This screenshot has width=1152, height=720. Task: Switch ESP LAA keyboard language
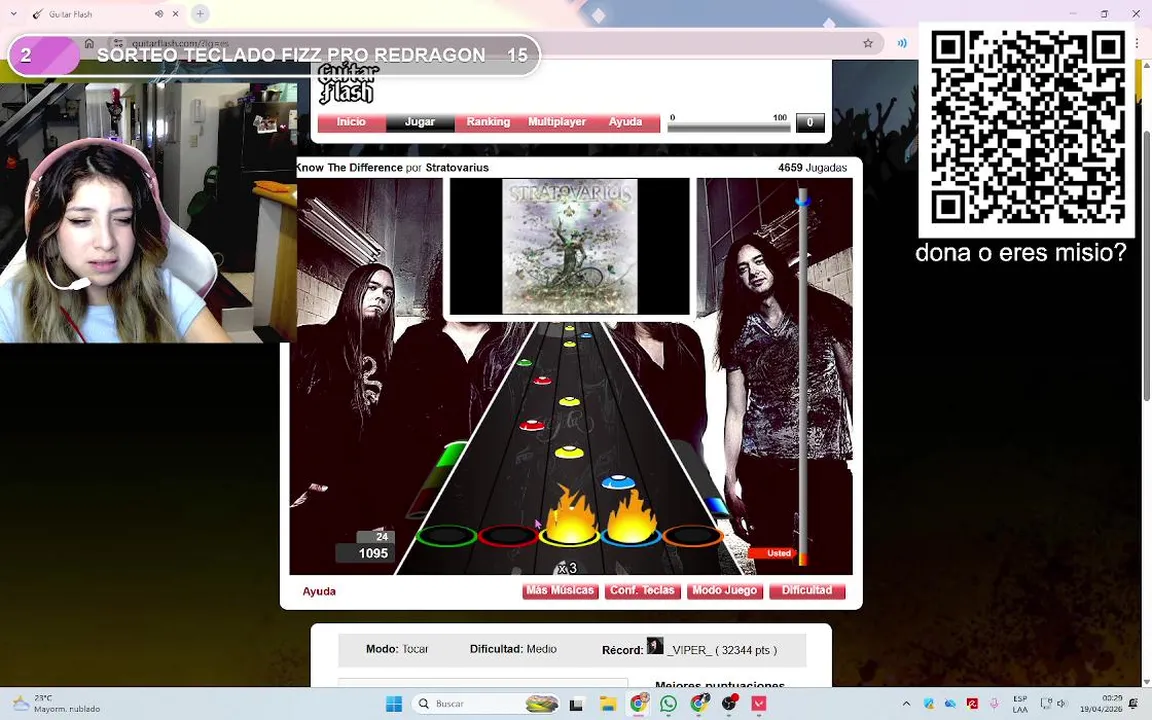[1020, 704]
